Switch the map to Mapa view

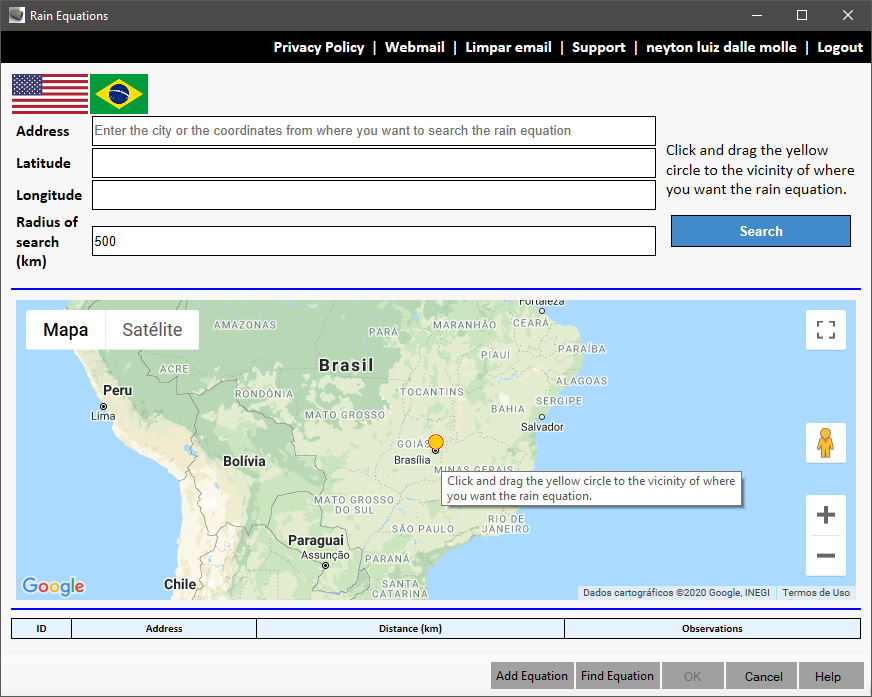tap(66, 330)
